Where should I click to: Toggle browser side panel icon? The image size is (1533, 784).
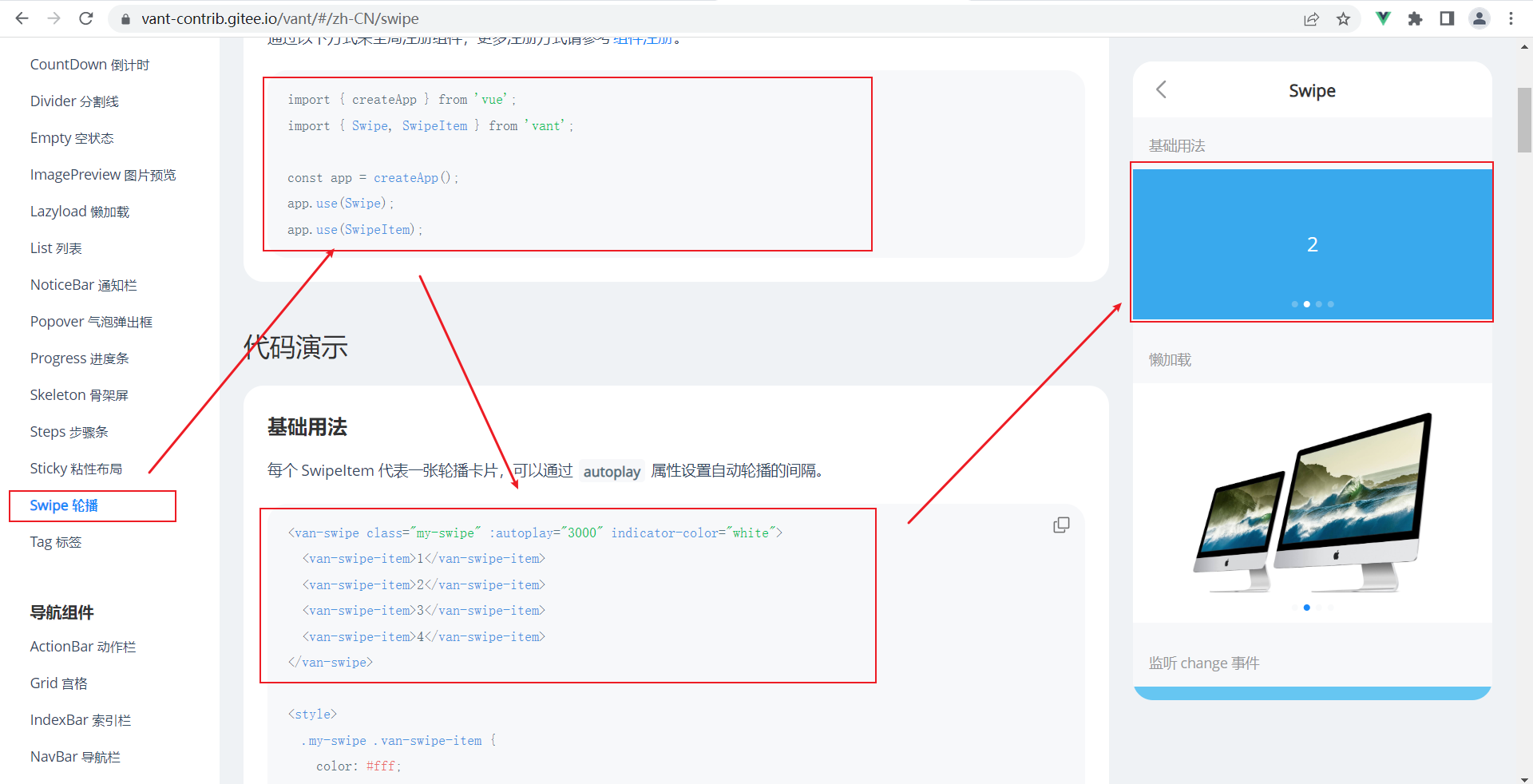click(x=1447, y=18)
